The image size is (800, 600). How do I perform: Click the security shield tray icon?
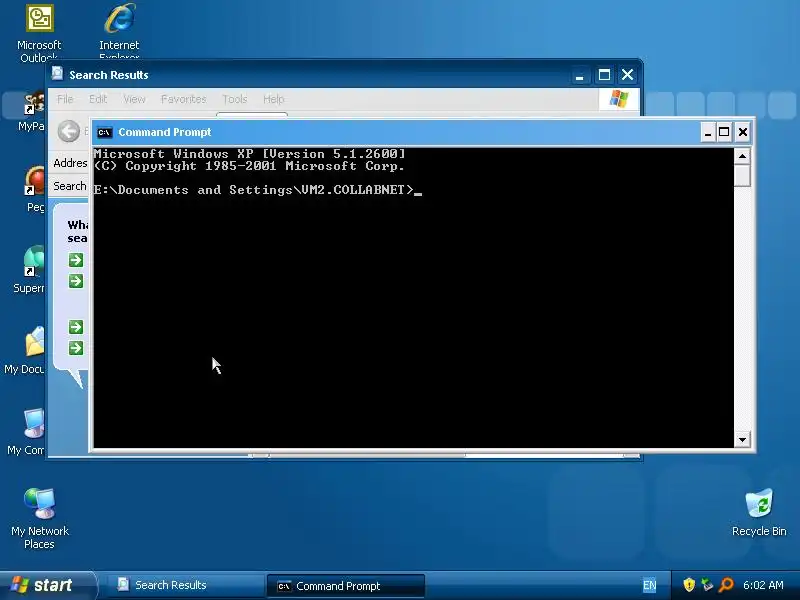(689, 585)
